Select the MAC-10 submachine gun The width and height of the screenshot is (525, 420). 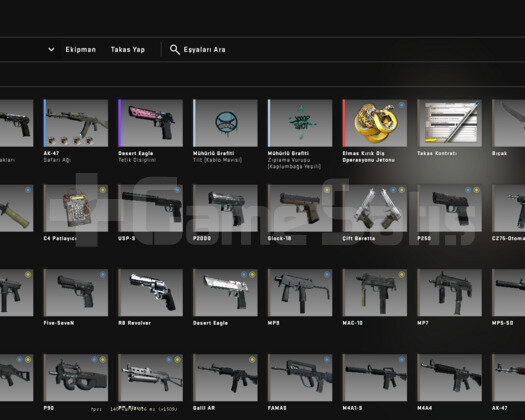375,293
